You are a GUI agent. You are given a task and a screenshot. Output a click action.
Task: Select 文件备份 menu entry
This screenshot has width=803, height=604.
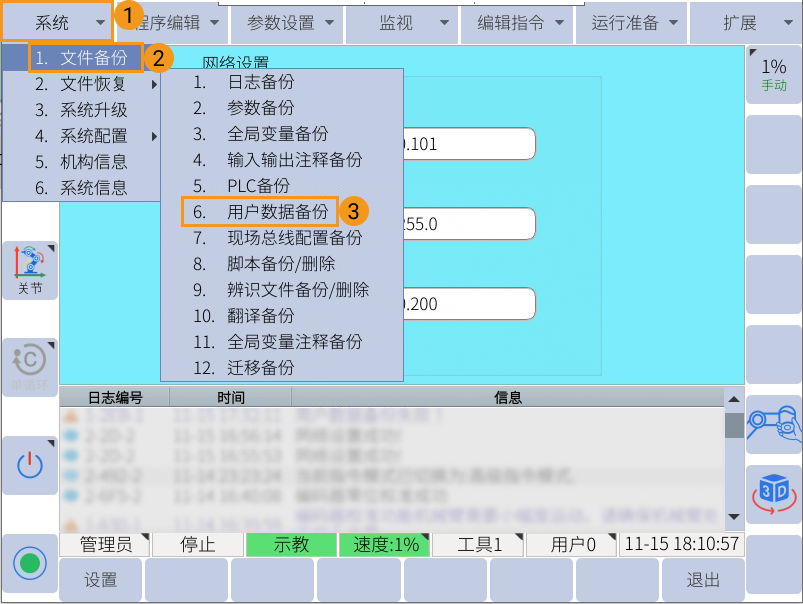tap(82, 58)
